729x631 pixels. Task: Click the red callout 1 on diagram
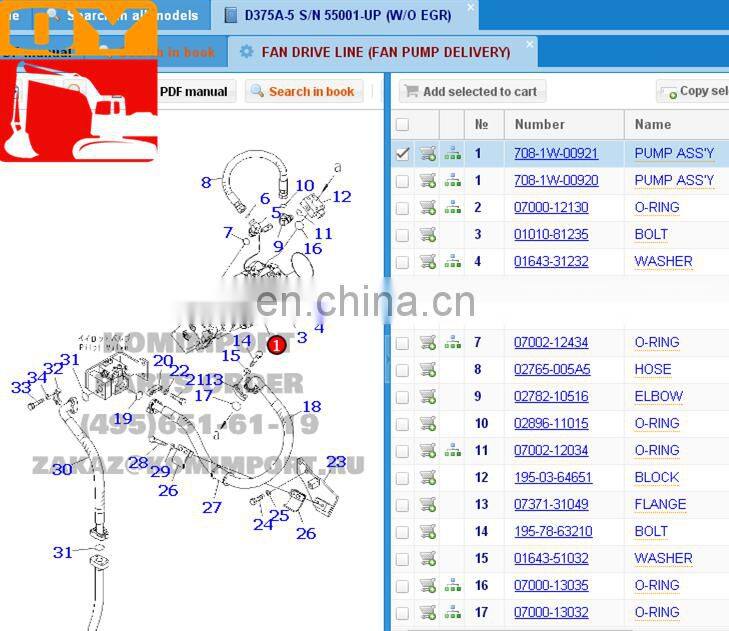(x=277, y=345)
